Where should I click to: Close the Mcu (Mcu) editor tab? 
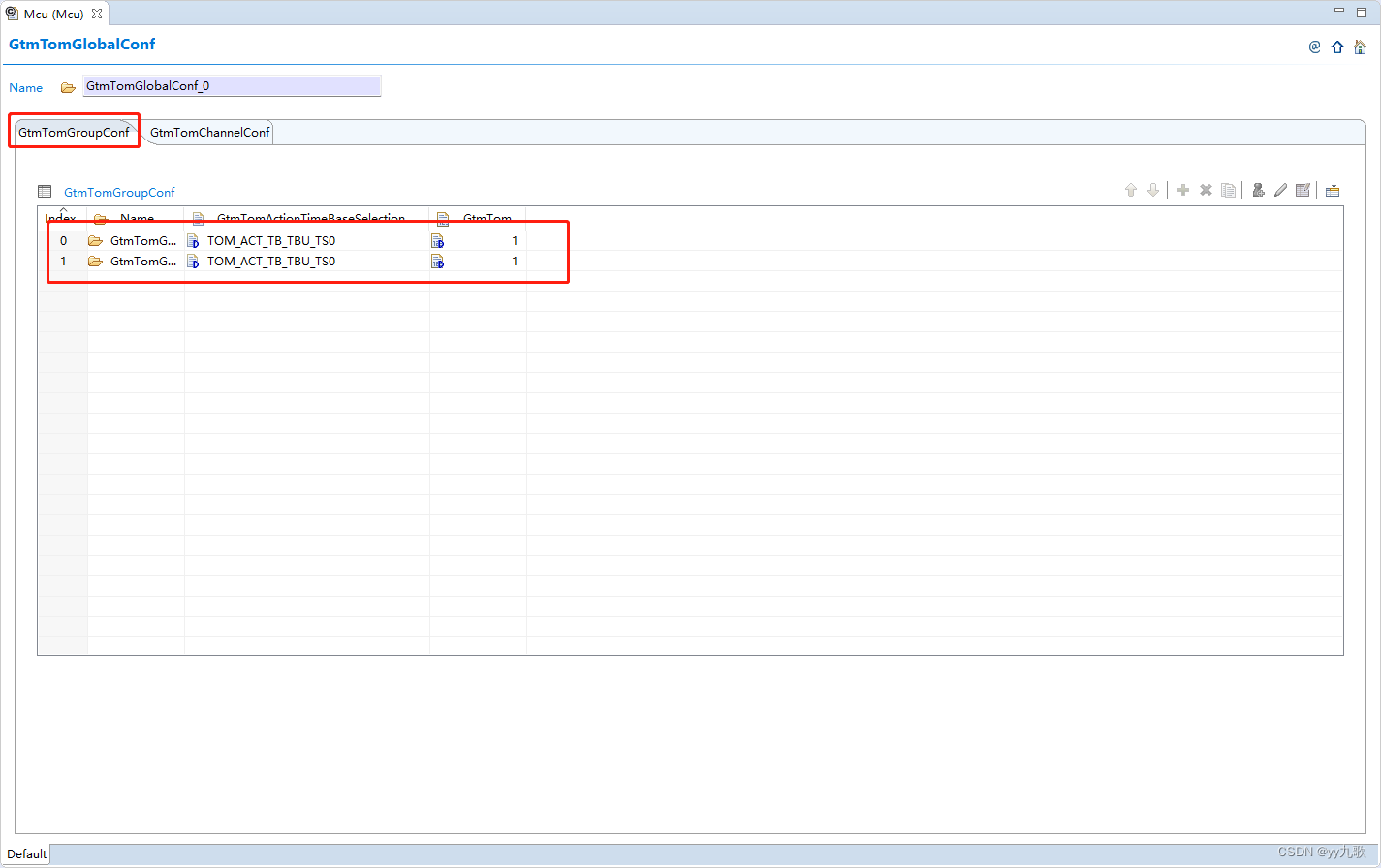tap(97, 14)
